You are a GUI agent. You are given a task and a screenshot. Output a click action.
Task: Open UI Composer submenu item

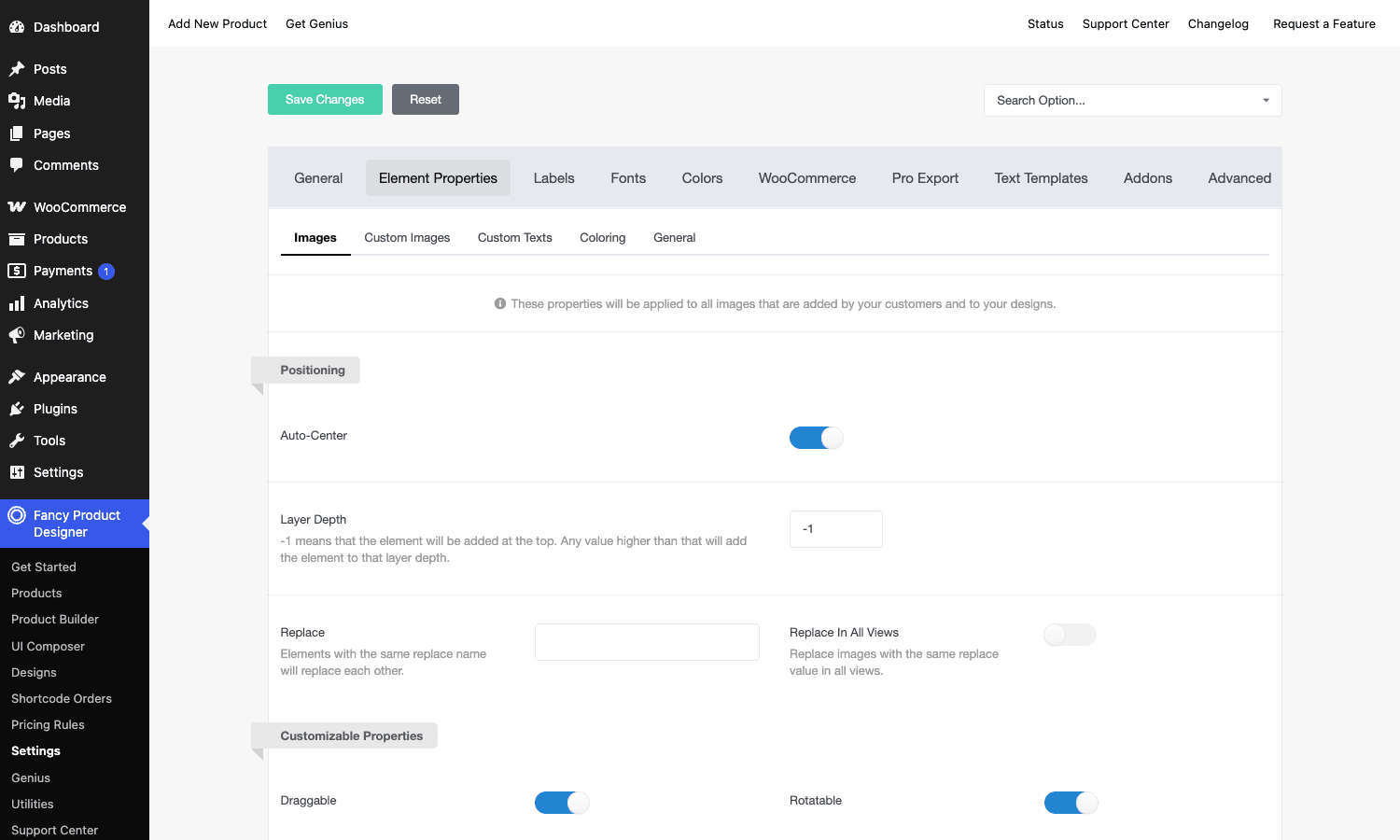pyautogui.click(x=48, y=647)
